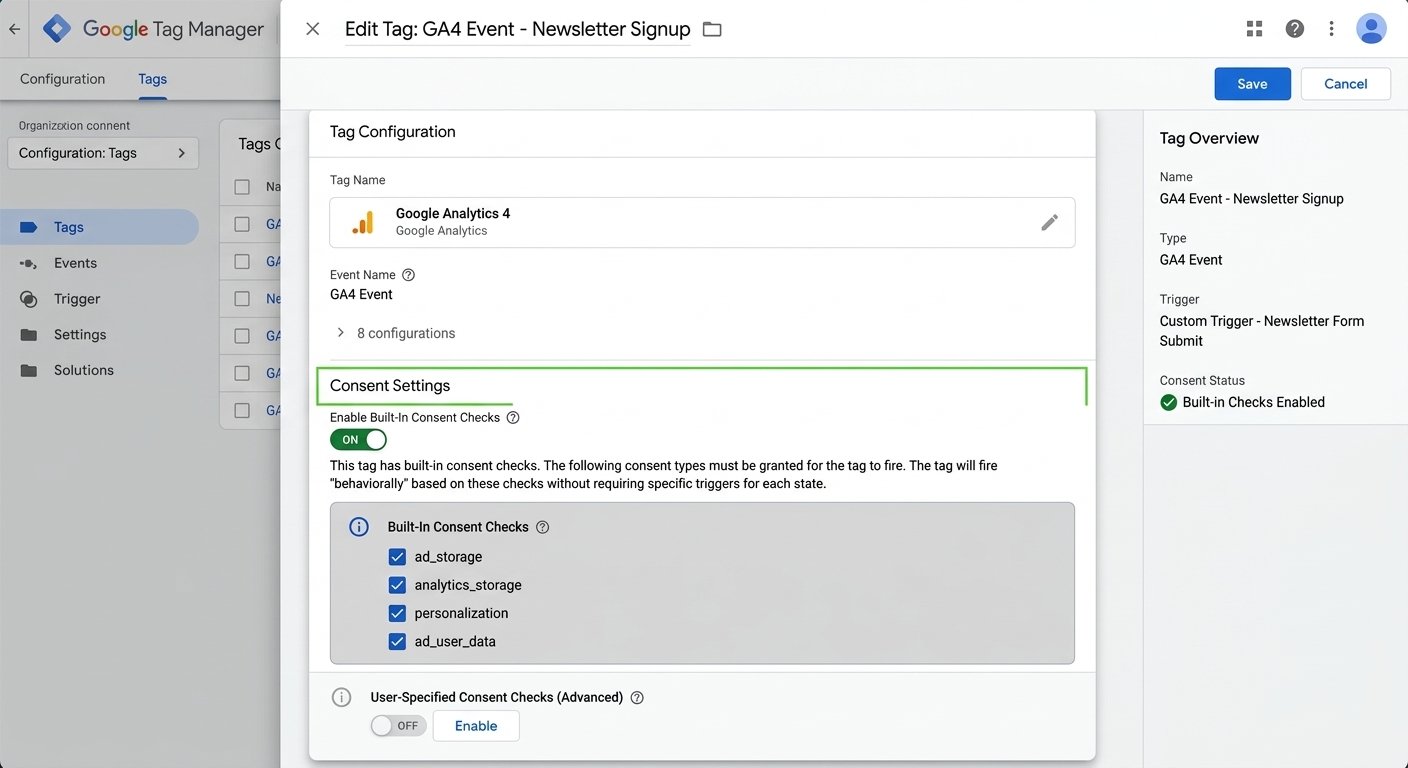Image resolution: width=1408 pixels, height=768 pixels.
Task: Click the pencil edit icon for Google Analytics 4
Action: (x=1049, y=222)
